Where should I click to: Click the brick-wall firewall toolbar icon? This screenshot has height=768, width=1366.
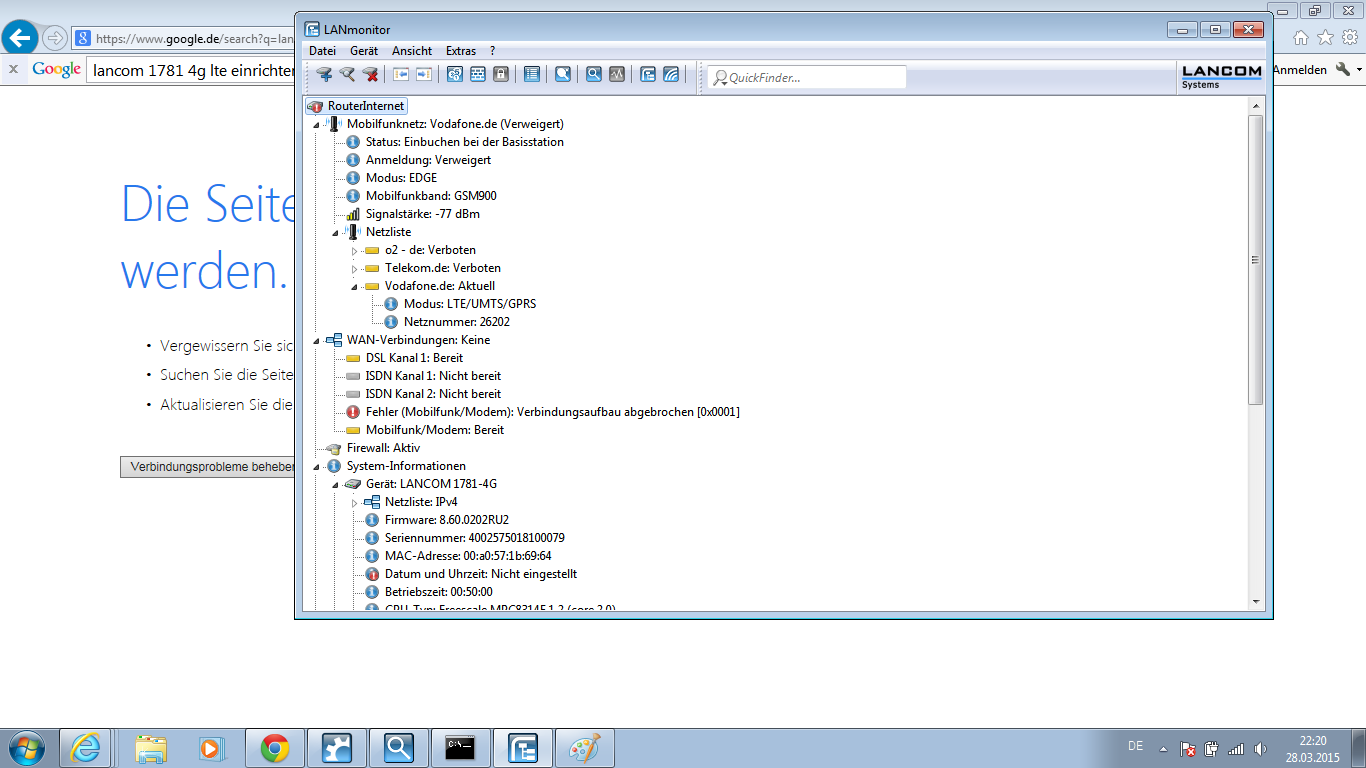478,74
